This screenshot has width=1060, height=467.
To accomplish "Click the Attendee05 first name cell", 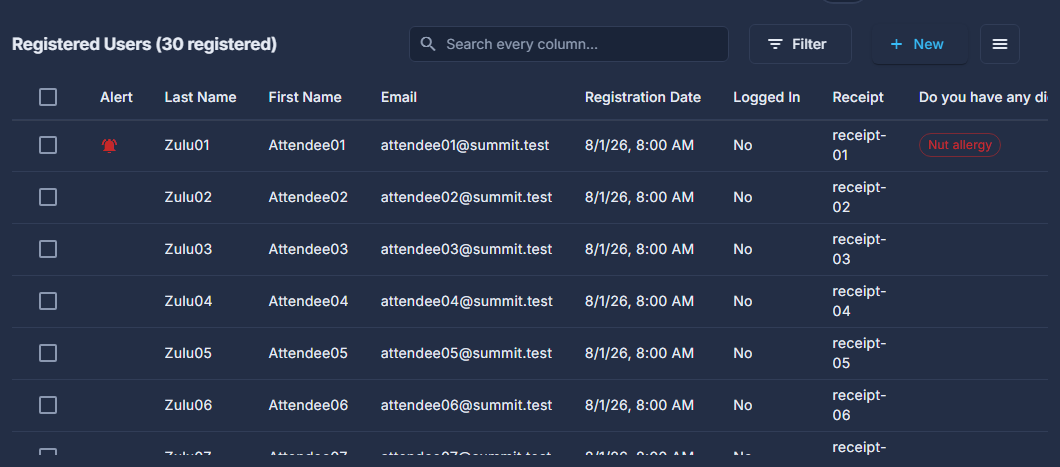I will click(308, 353).
